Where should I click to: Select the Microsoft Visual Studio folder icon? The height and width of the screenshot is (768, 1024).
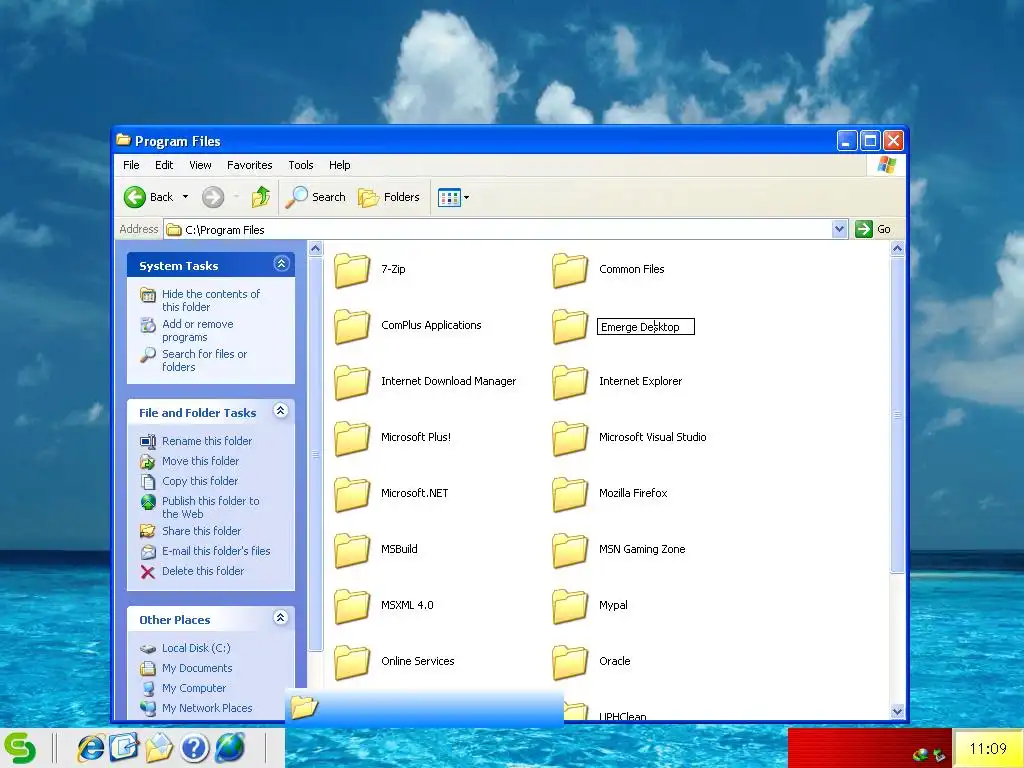pyautogui.click(x=570, y=438)
